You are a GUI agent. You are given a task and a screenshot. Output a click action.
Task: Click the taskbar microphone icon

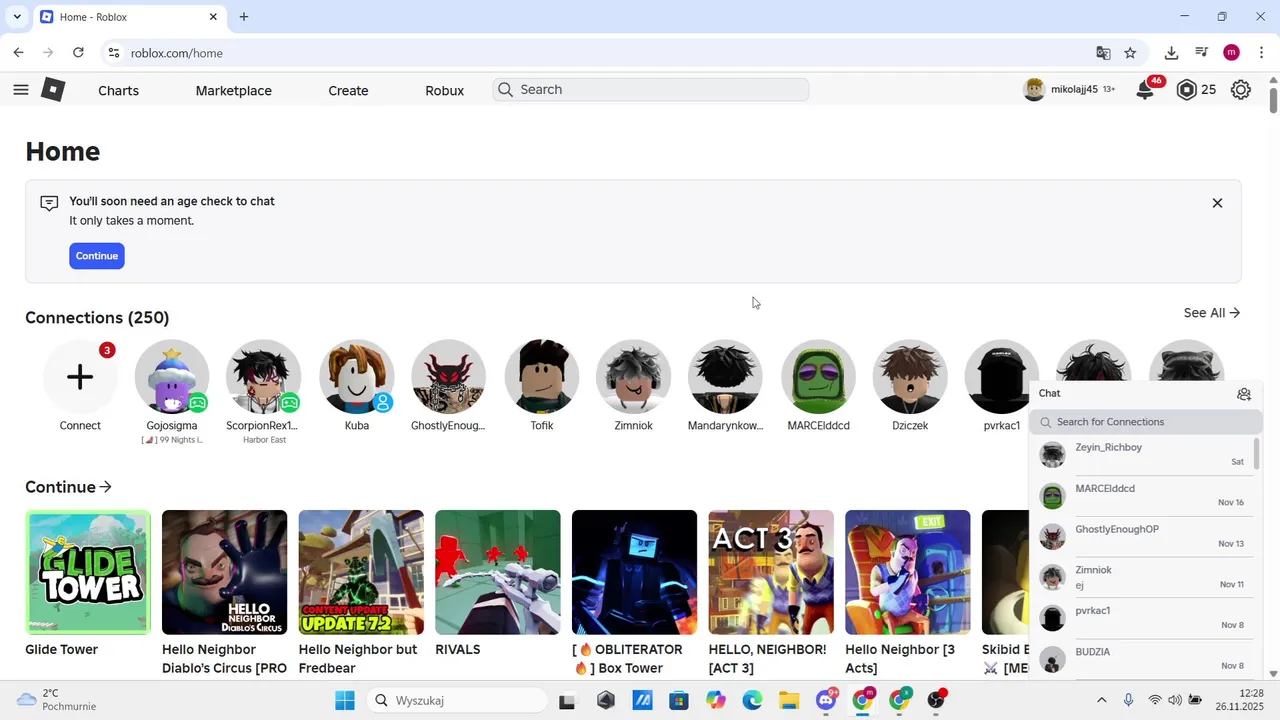[x=1128, y=700]
